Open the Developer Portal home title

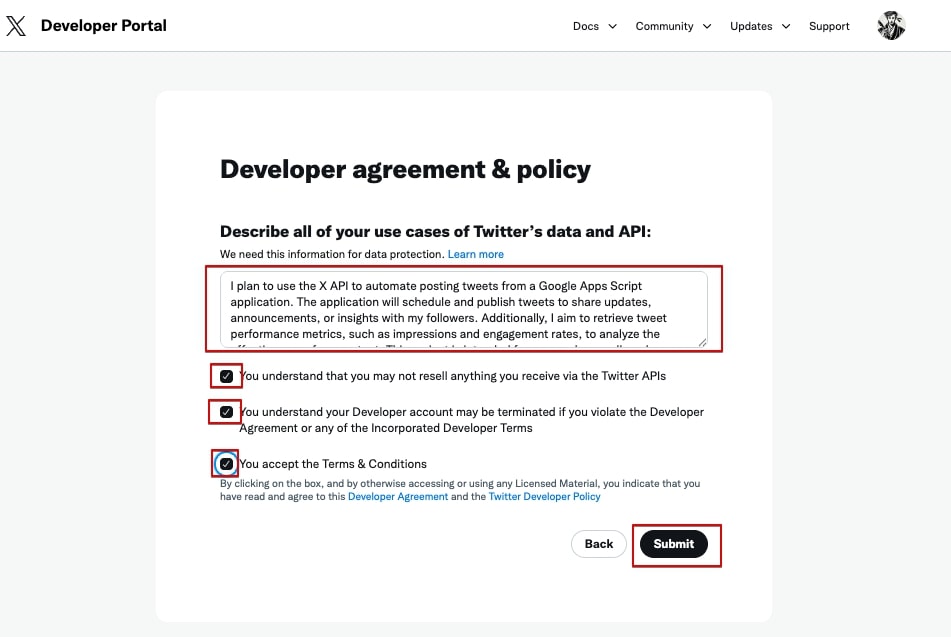tap(104, 25)
